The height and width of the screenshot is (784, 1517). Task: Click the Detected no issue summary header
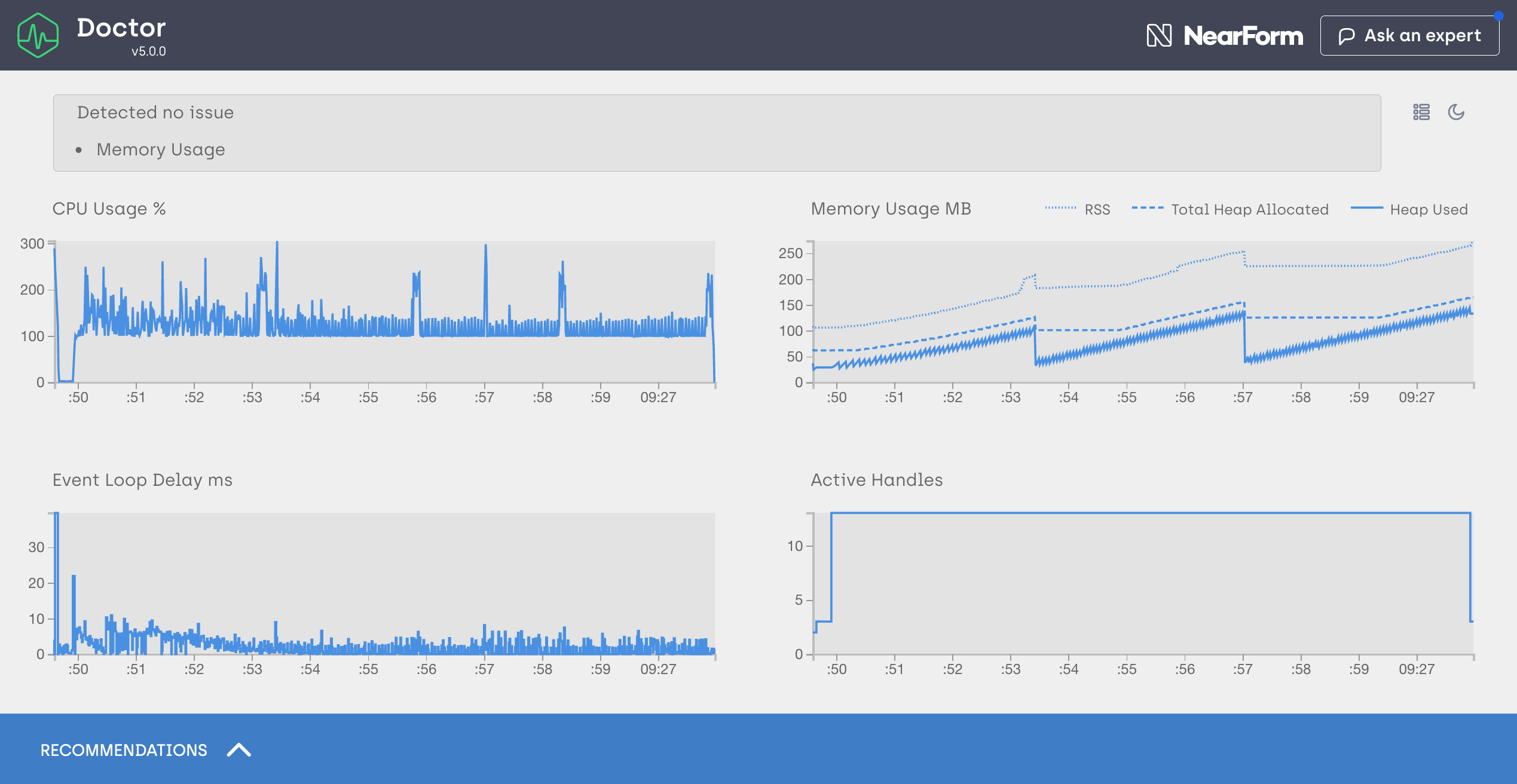155,112
